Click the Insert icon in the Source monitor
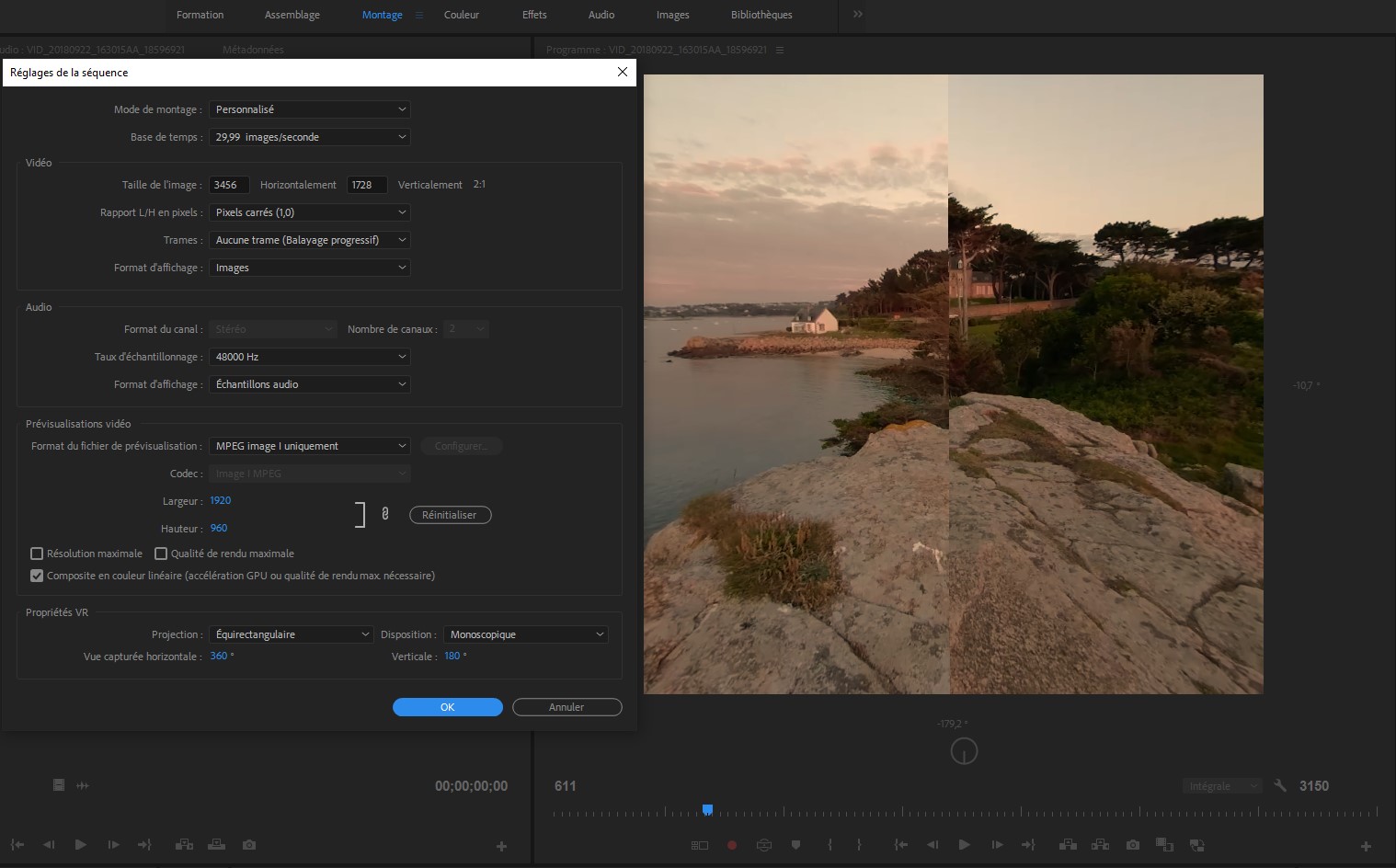Viewport: 1396px width, 868px height. tap(184, 845)
